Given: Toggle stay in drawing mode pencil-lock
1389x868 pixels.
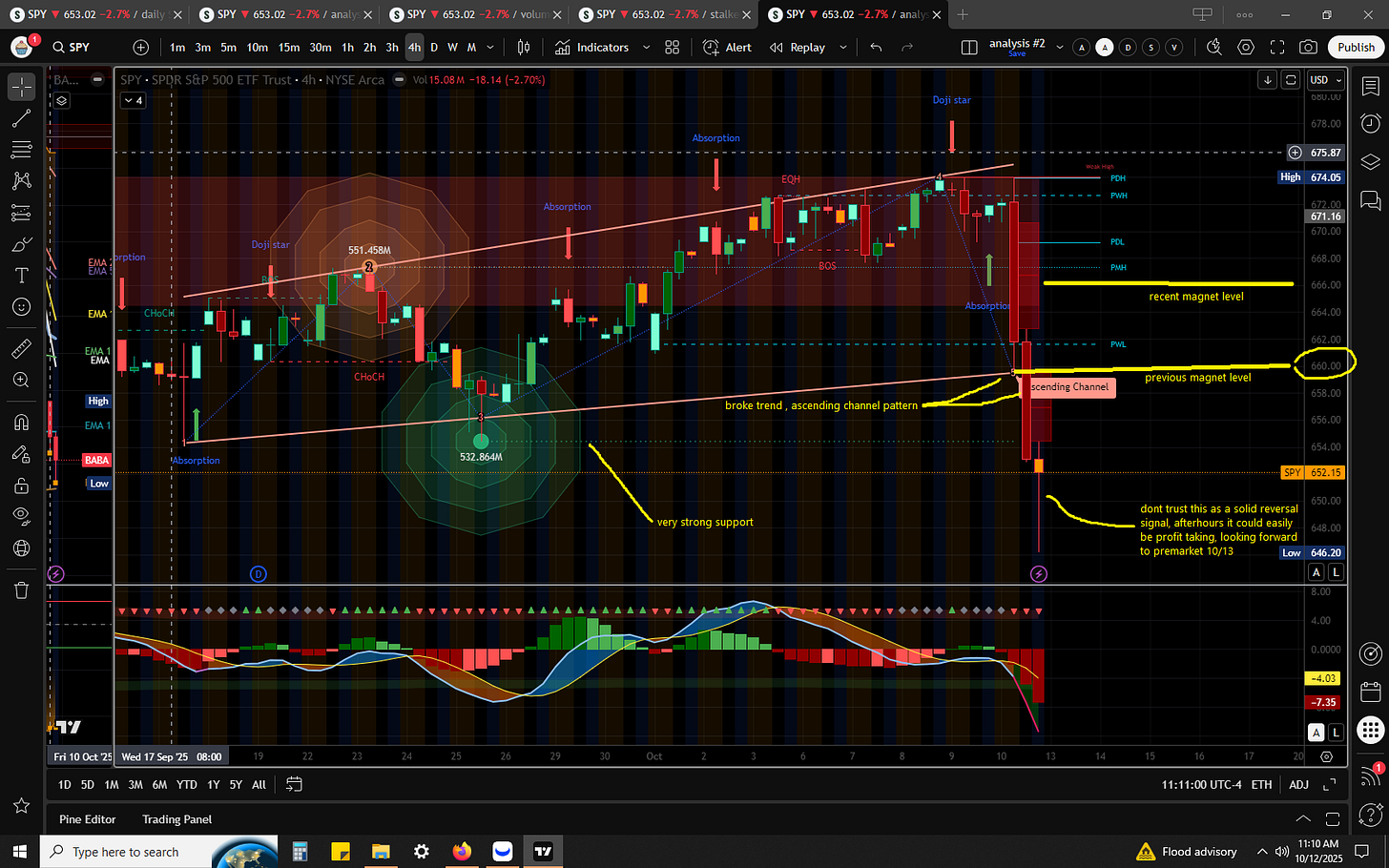Looking at the screenshot, I should [22, 454].
